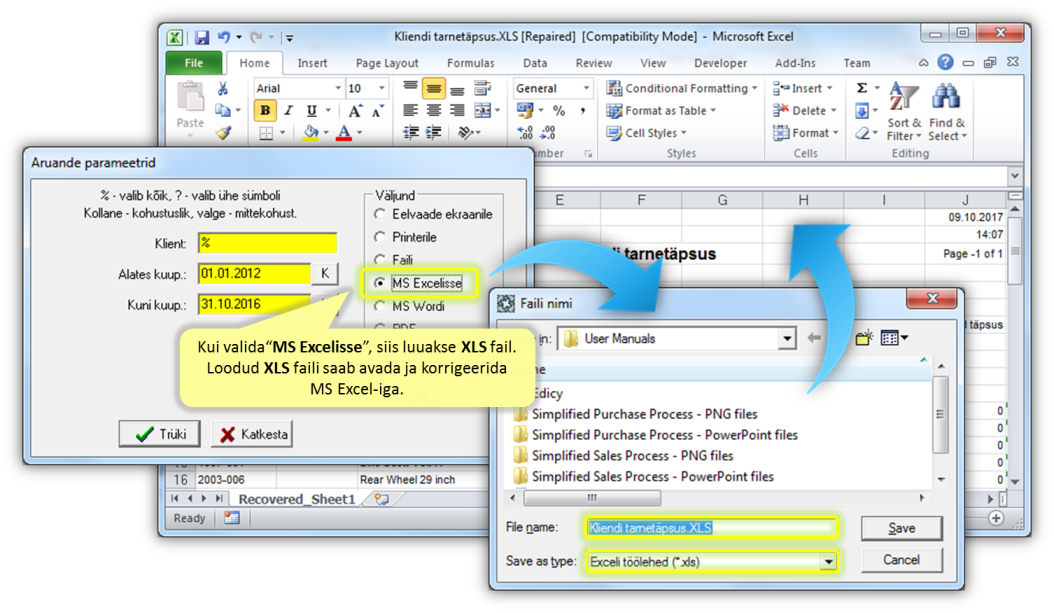The height and width of the screenshot is (613, 1054).
Task: Decrease font size with small A icon
Action: point(377,111)
